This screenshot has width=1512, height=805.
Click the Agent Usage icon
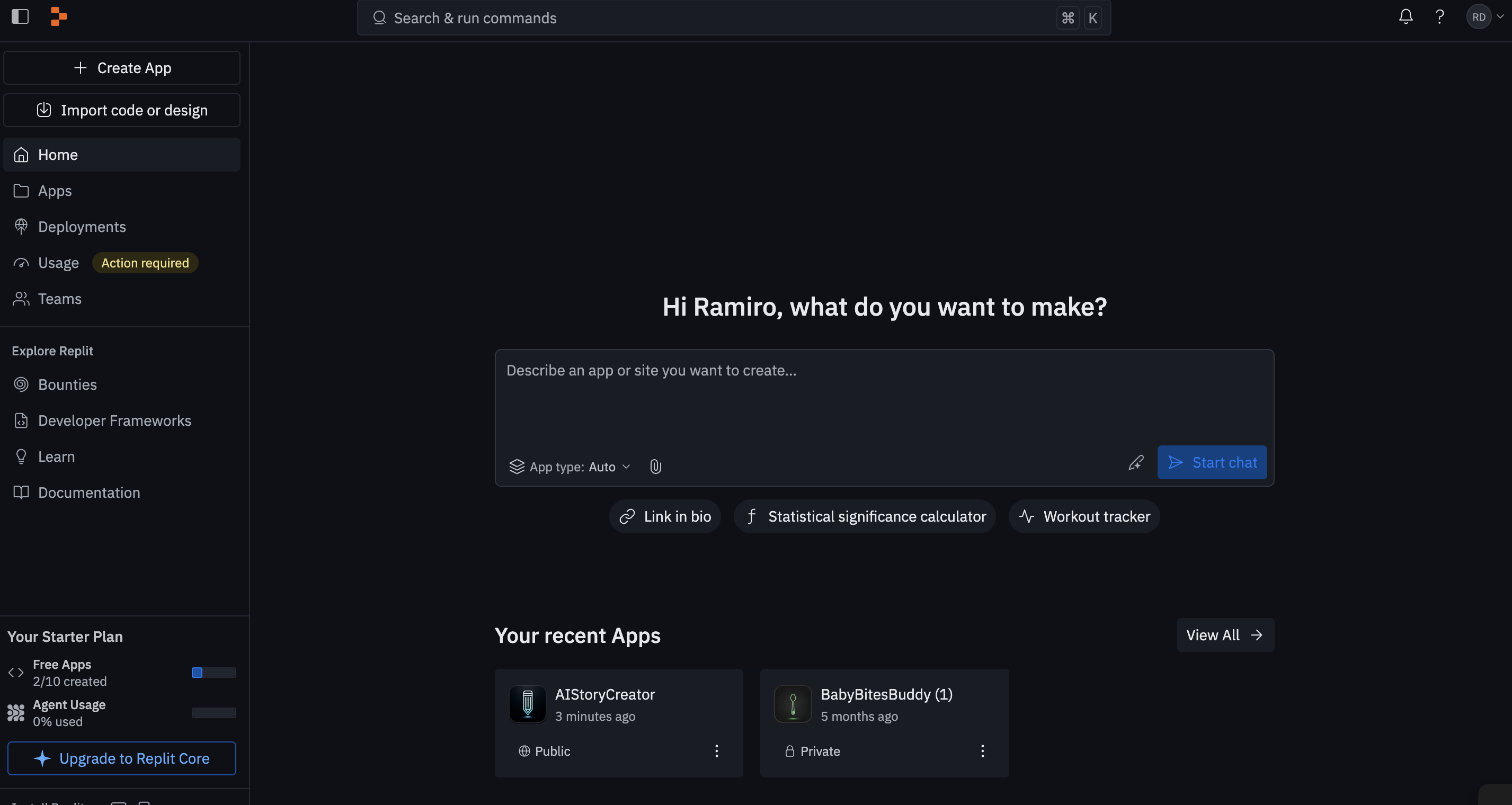(16, 712)
